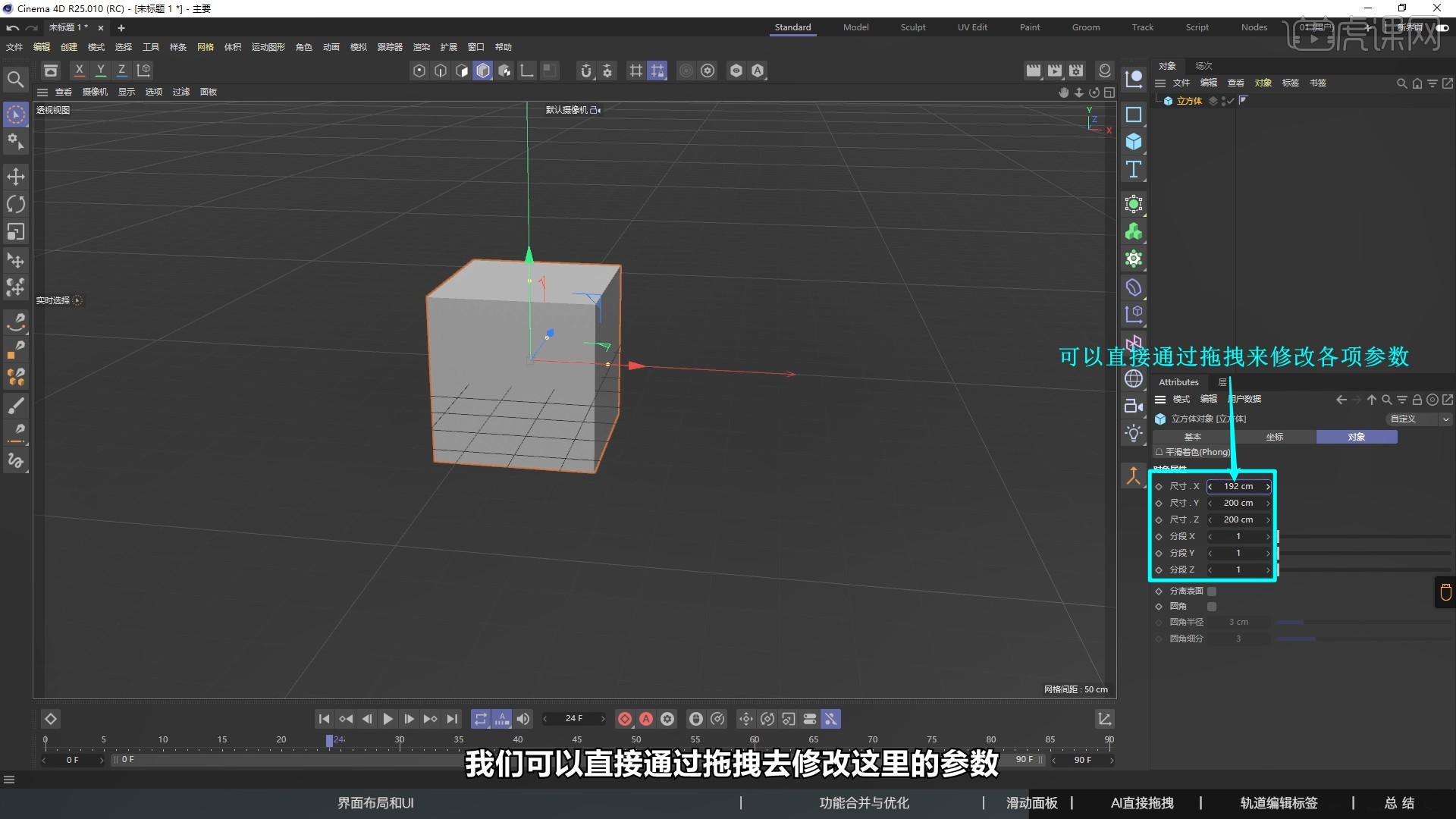The image size is (1456, 819).
Task: Click the 坐标 tab in the attributes panel
Action: tap(1275, 437)
